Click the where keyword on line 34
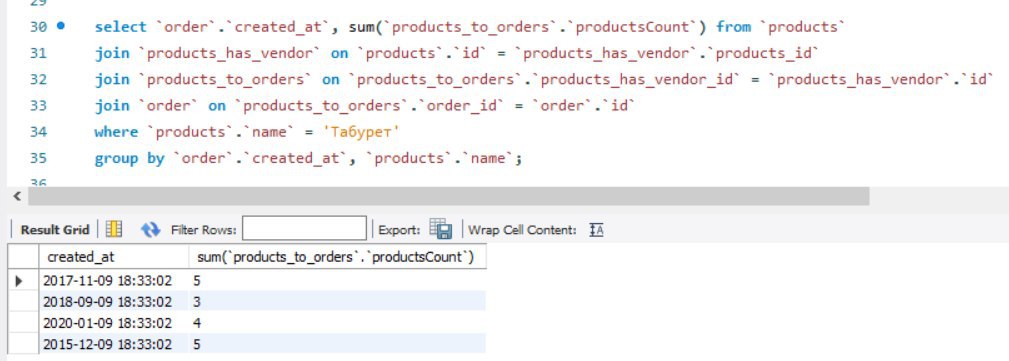 (x=116, y=132)
